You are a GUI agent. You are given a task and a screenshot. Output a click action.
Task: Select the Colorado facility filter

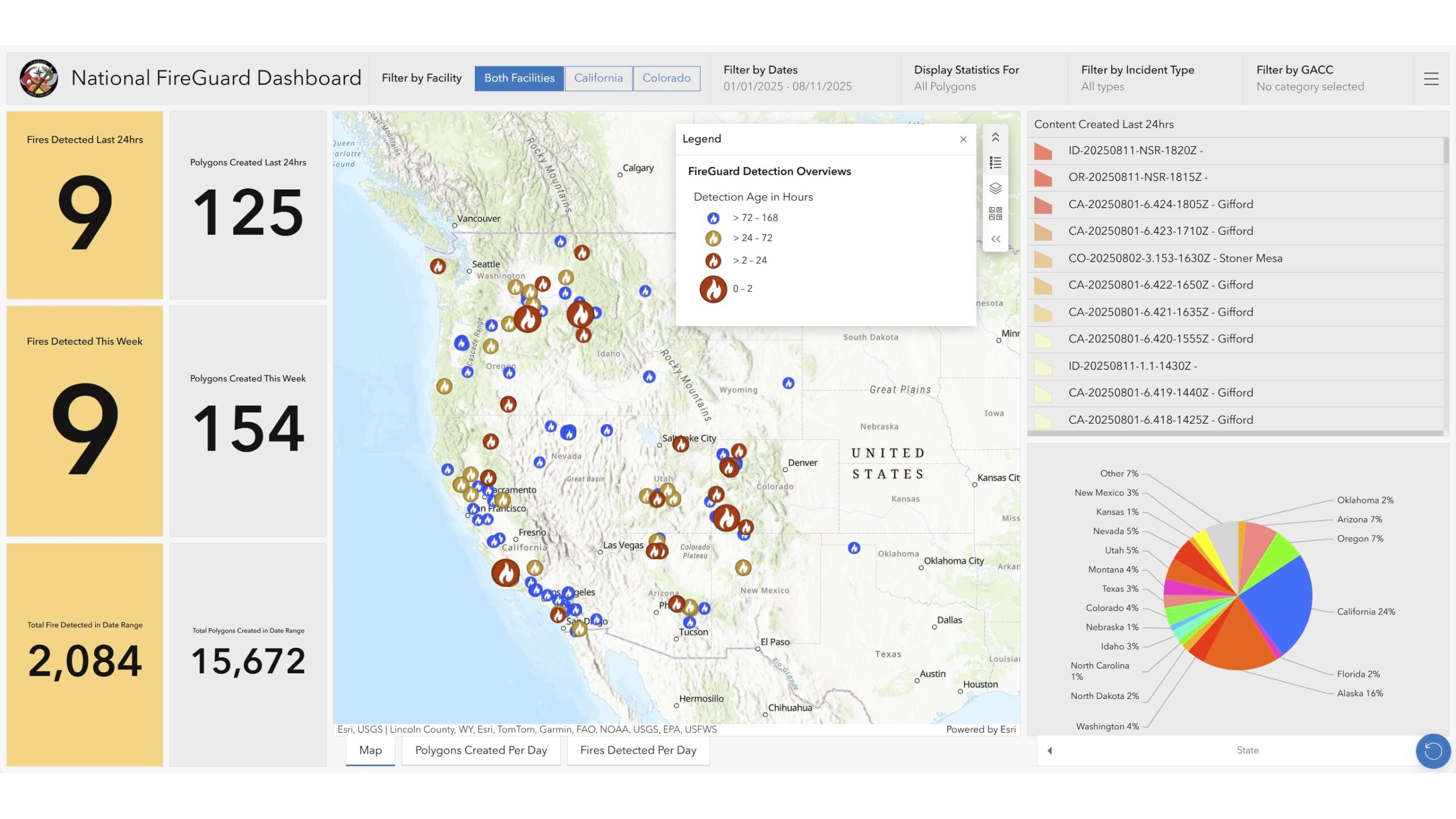[x=667, y=78]
